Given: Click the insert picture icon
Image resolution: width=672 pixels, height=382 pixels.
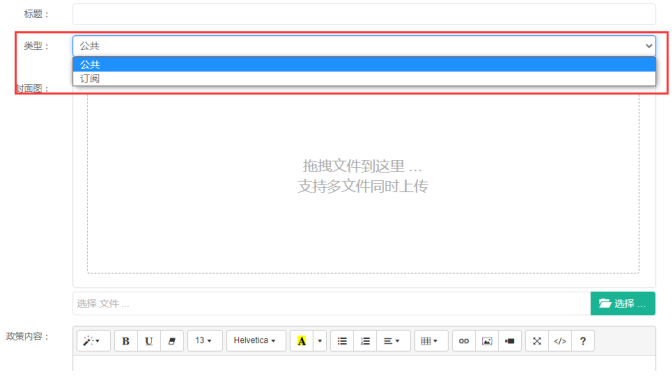Looking at the screenshot, I should pyautogui.click(x=487, y=341).
